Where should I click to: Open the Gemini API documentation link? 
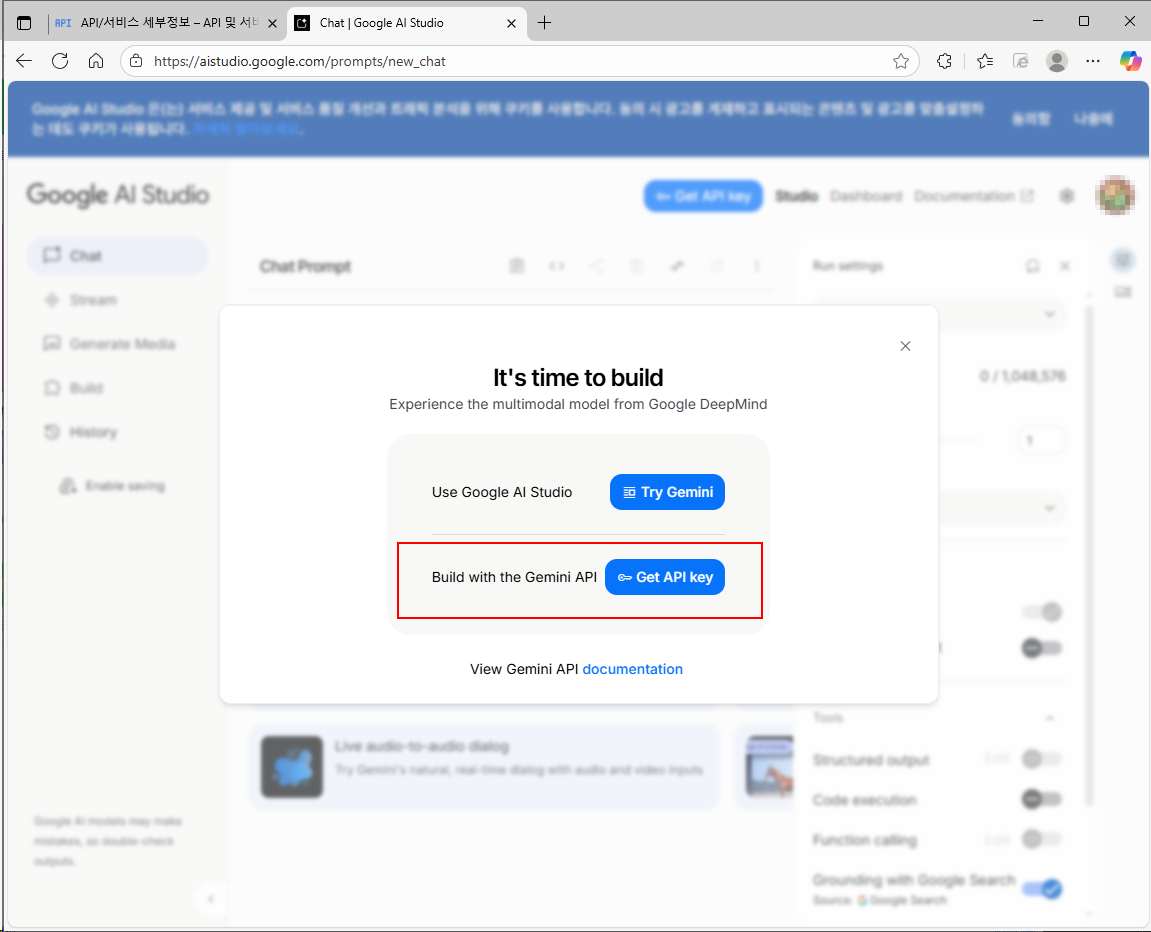(632, 669)
